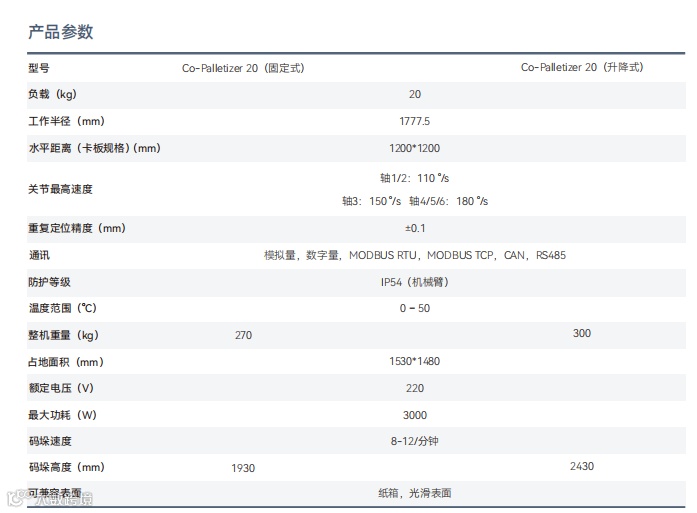Click the precision value ±0.1
Screen dimensions: 697x513
point(415,228)
